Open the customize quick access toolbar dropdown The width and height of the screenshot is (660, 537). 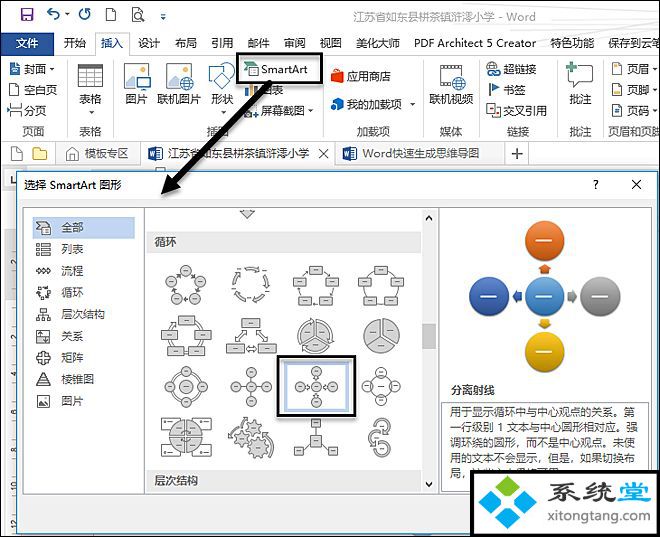coord(163,16)
